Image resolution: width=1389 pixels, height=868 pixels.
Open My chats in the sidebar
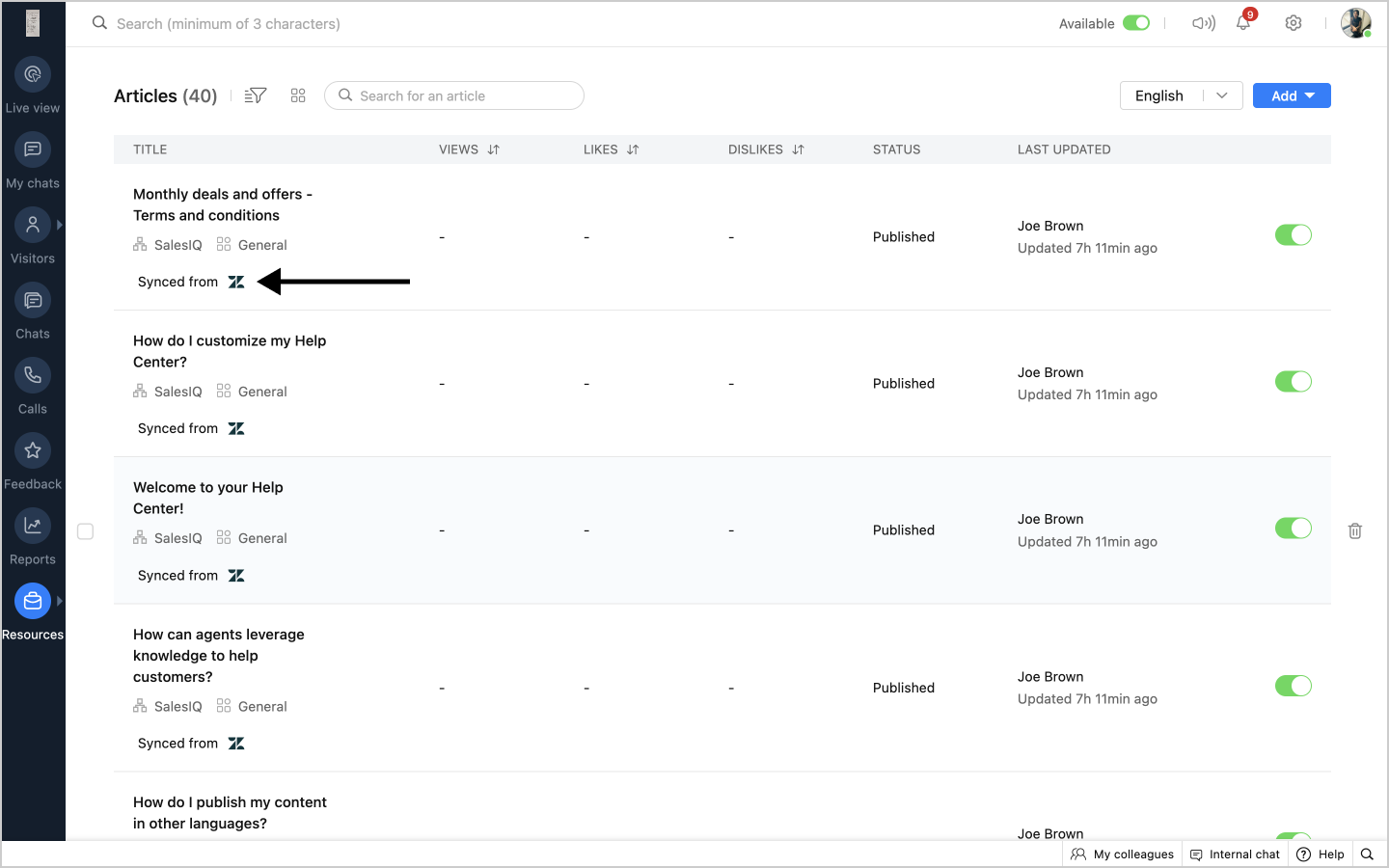[x=33, y=150]
